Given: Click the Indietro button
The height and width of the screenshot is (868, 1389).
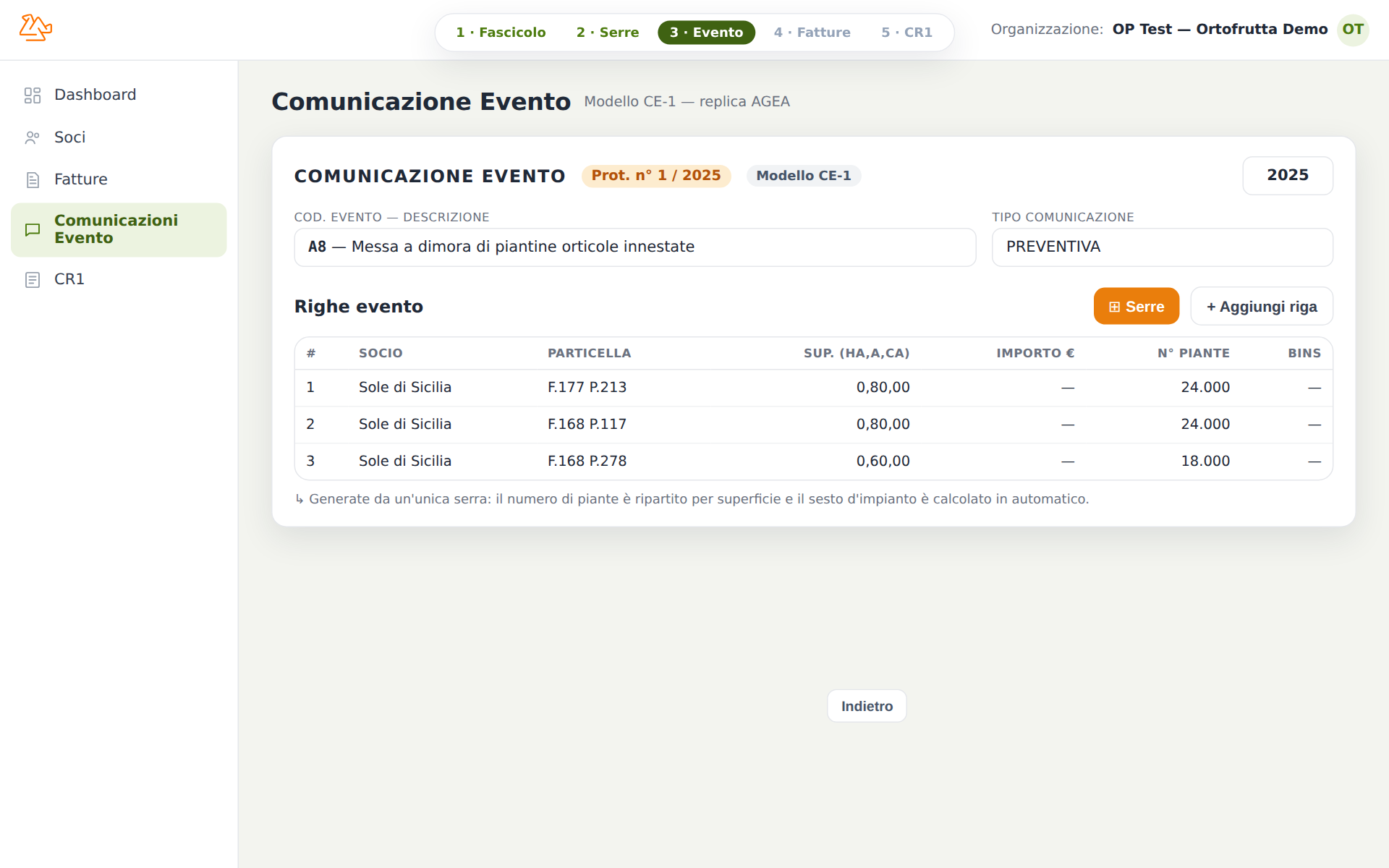Looking at the screenshot, I should pos(867,706).
